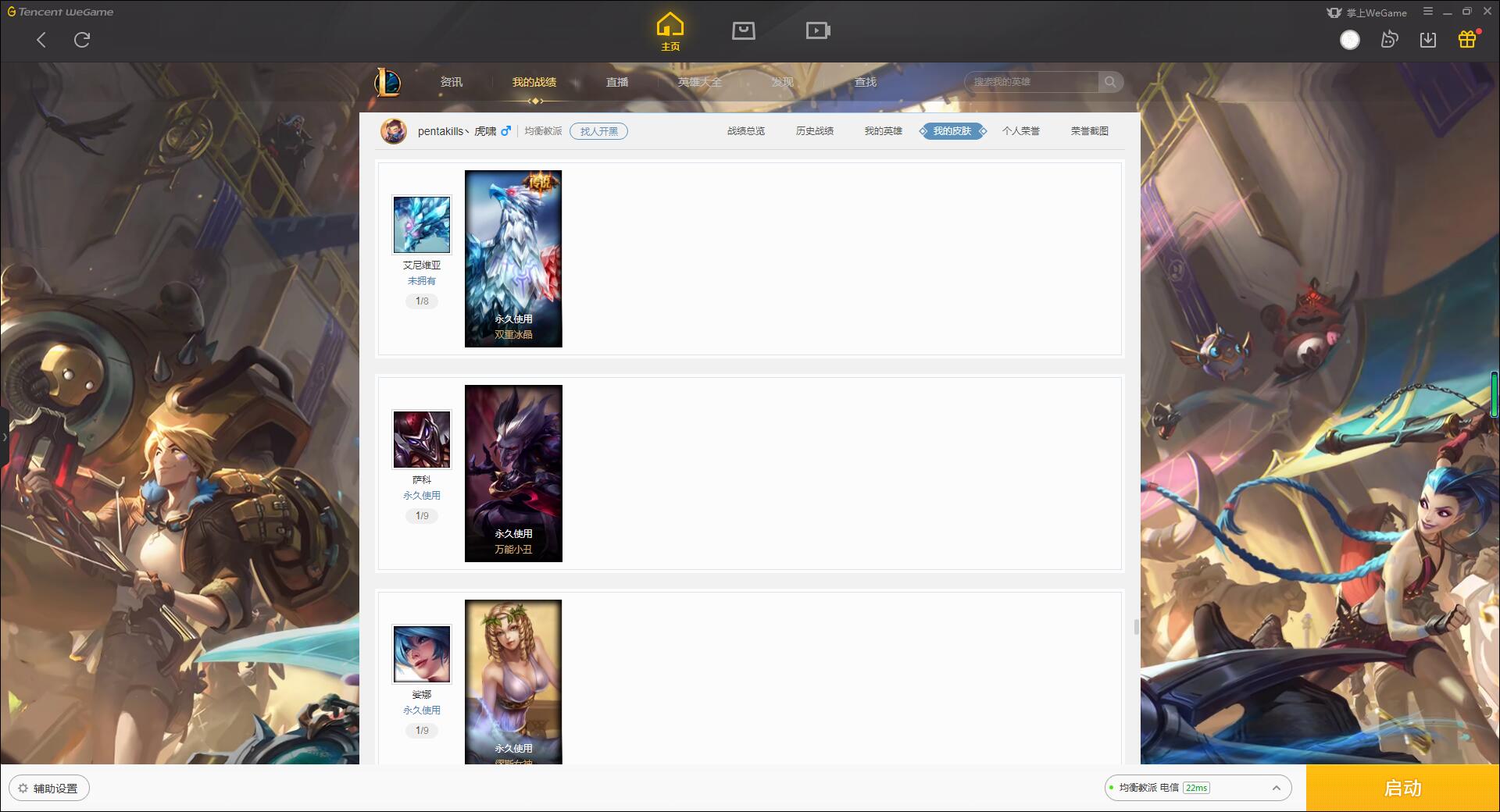Open the 双重冰晶 skin card

pyautogui.click(x=513, y=258)
